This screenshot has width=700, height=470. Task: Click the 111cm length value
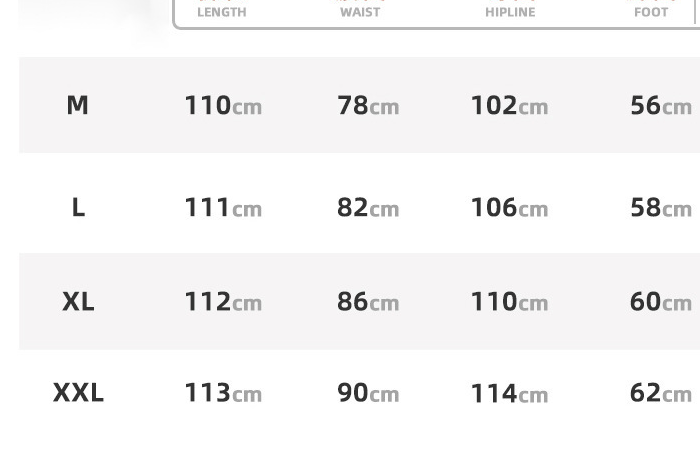tap(222, 207)
